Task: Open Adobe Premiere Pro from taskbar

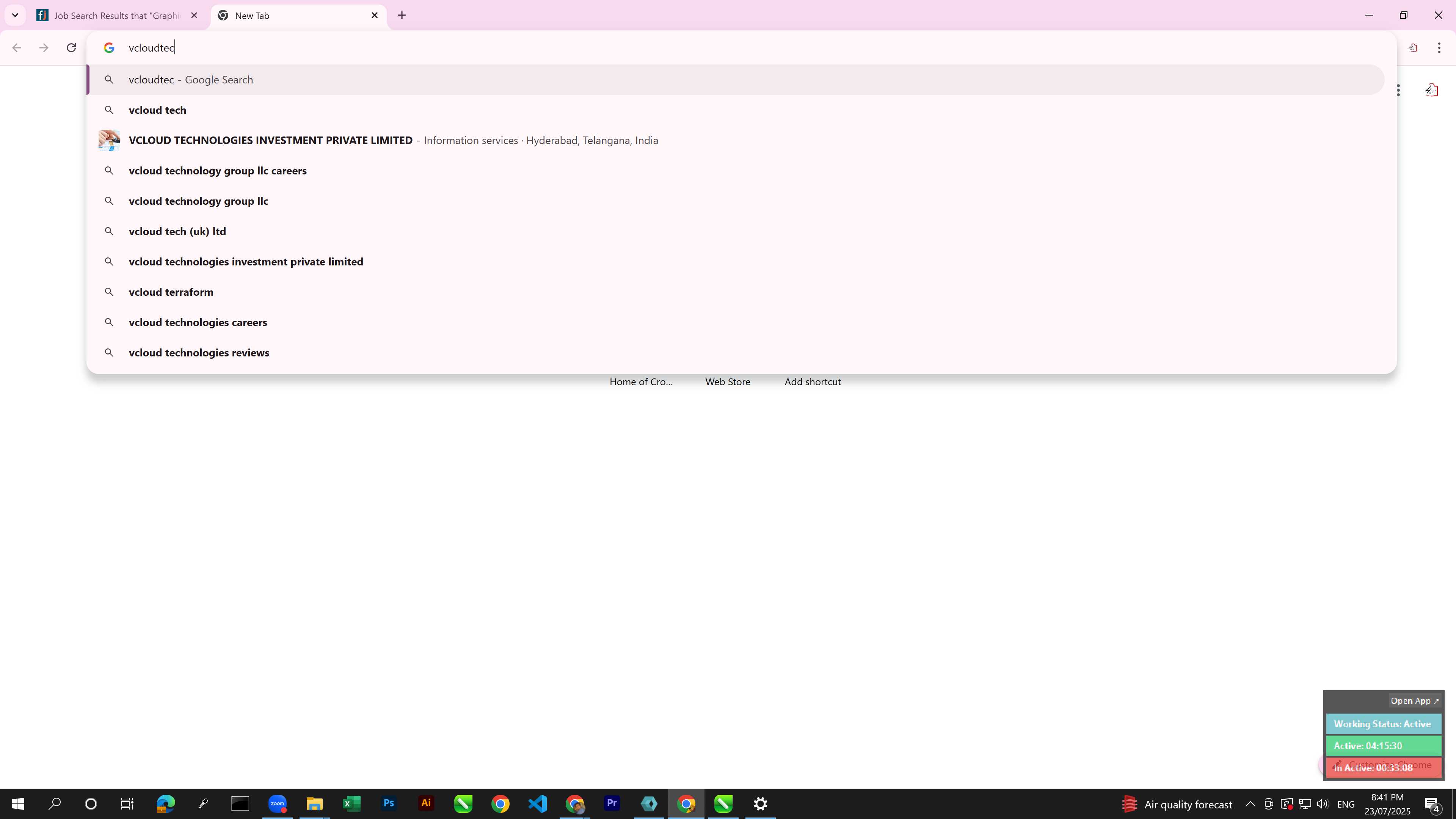Action: (612, 804)
